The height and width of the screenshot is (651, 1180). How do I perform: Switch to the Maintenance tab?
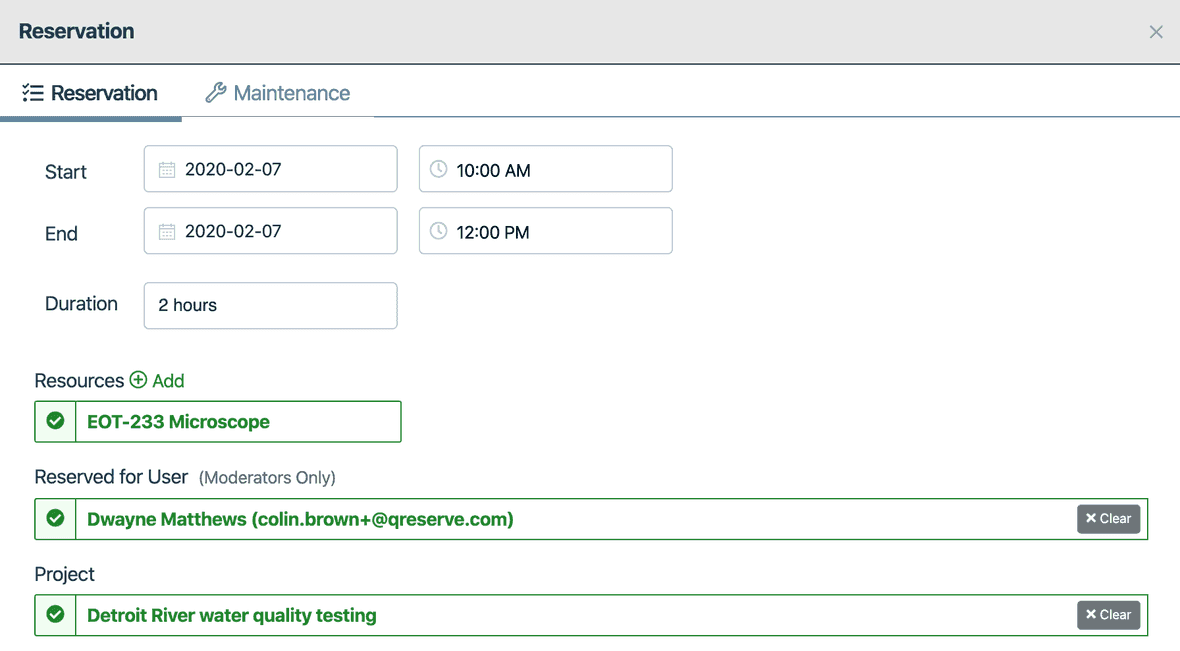[278, 92]
